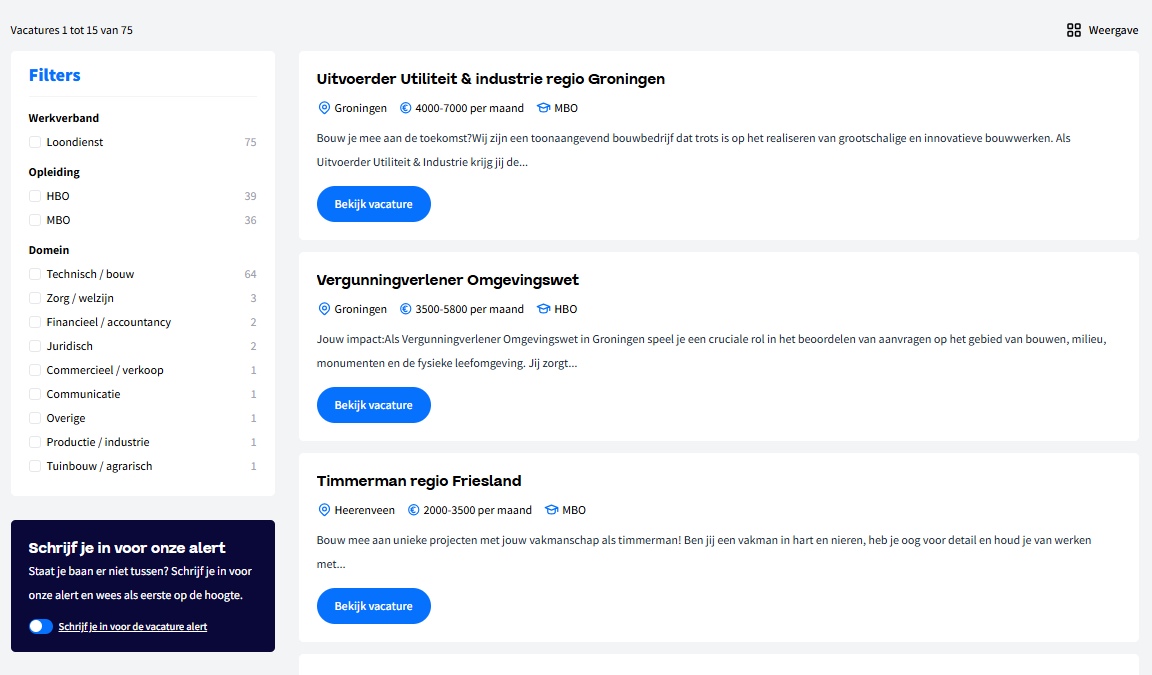The image size is (1152, 675).
Task: Select the Technisch / bouw checkbox
Action: pyautogui.click(x=35, y=274)
